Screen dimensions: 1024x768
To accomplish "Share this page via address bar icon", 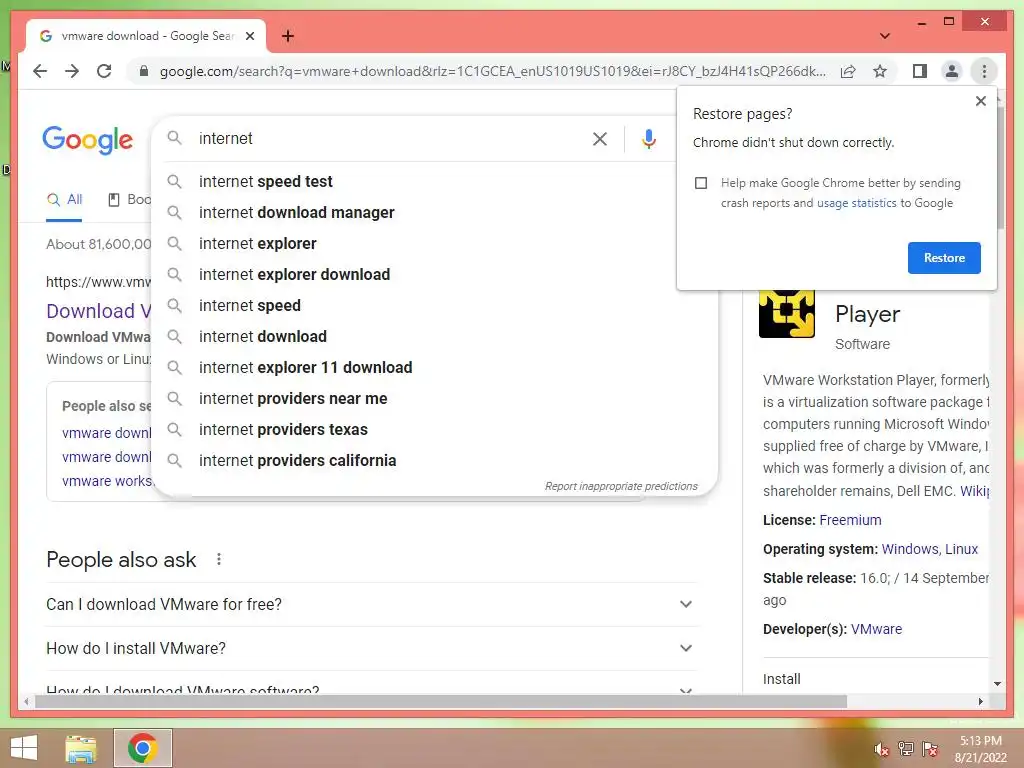I will tap(848, 71).
